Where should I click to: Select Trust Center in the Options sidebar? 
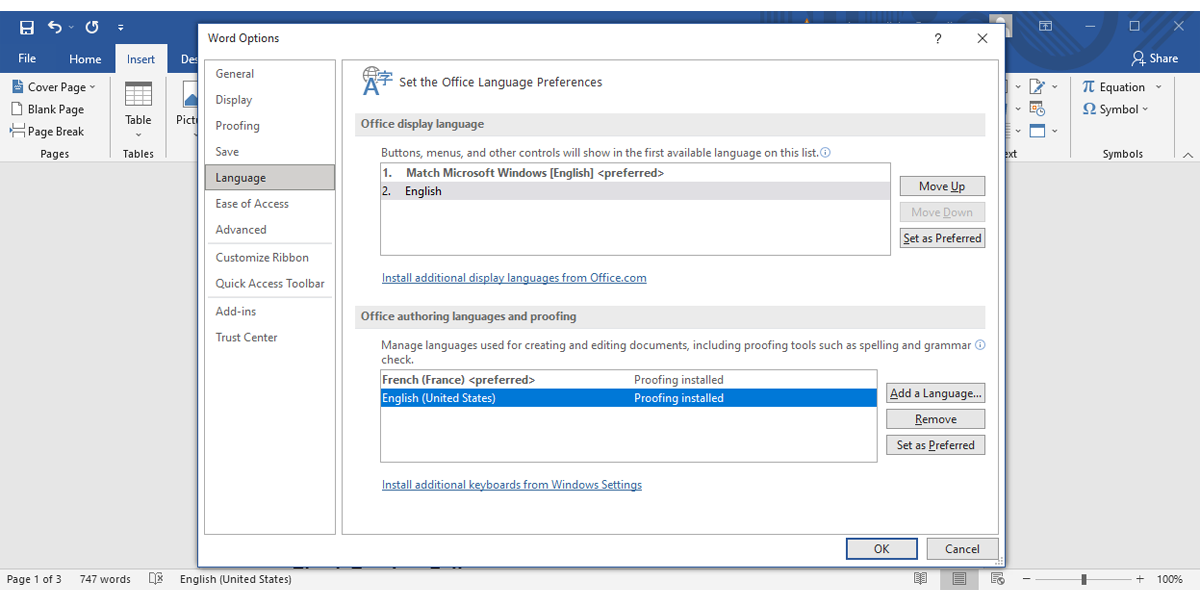pos(246,337)
